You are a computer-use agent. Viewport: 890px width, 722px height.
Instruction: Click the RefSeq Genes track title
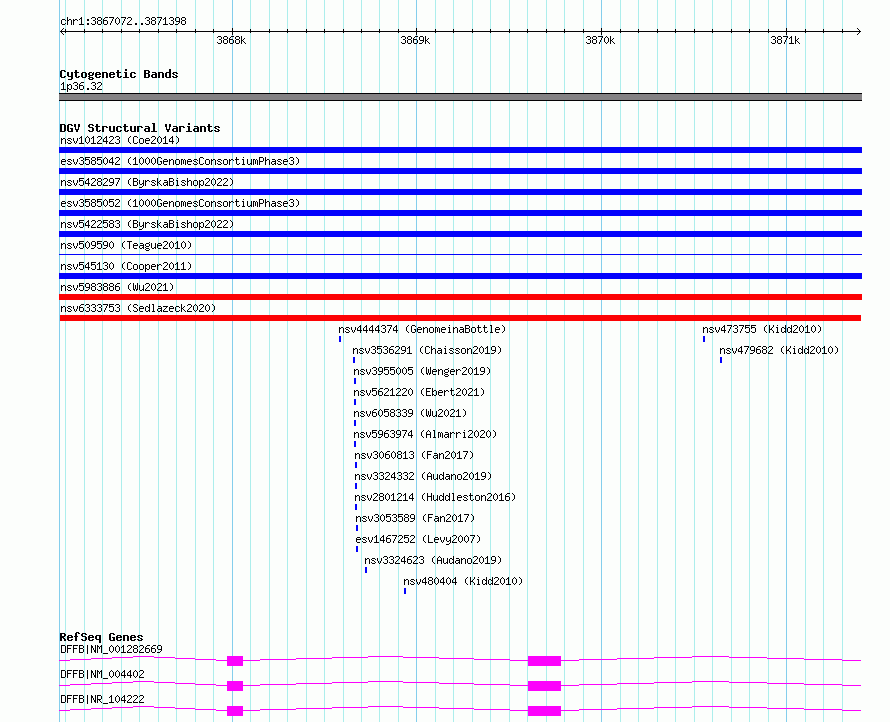pyautogui.click(x=101, y=637)
